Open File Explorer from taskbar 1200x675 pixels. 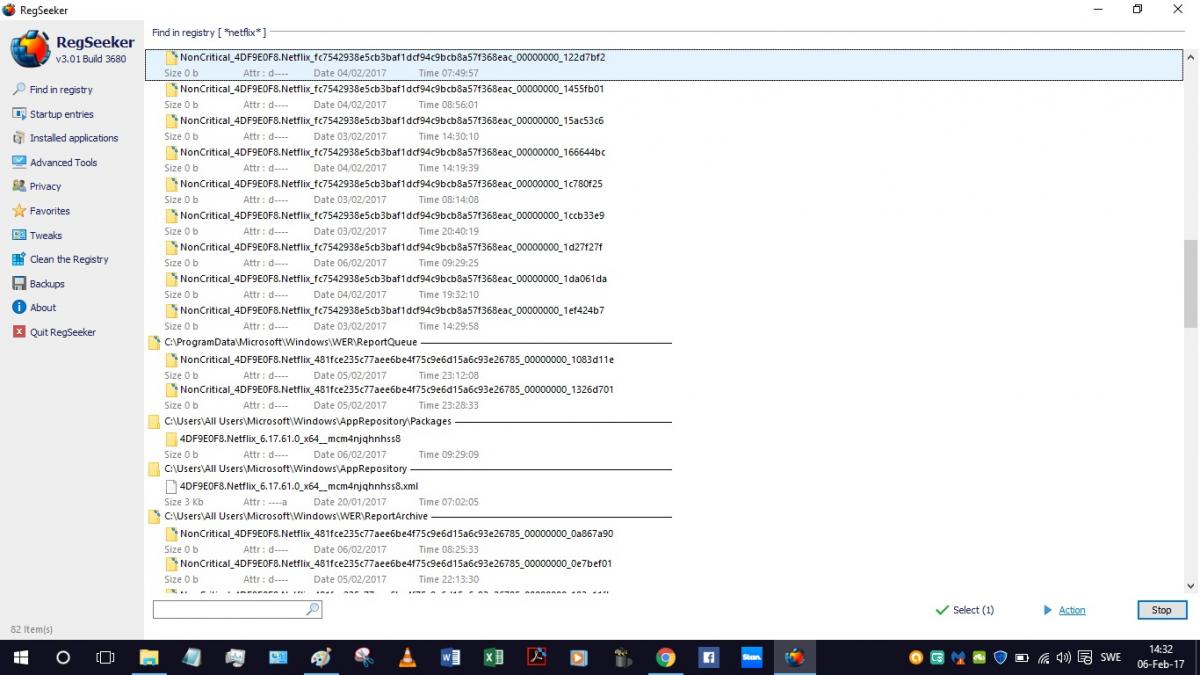149,658
